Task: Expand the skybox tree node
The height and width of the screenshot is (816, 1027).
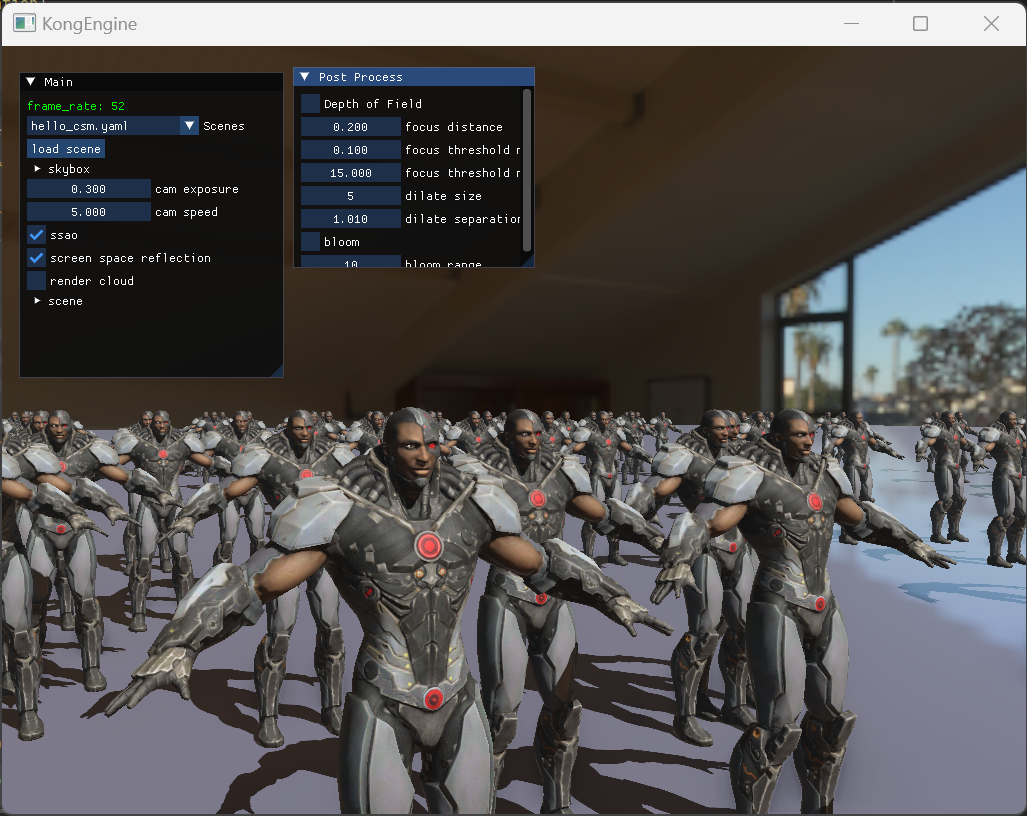Action: click(37, 169)
